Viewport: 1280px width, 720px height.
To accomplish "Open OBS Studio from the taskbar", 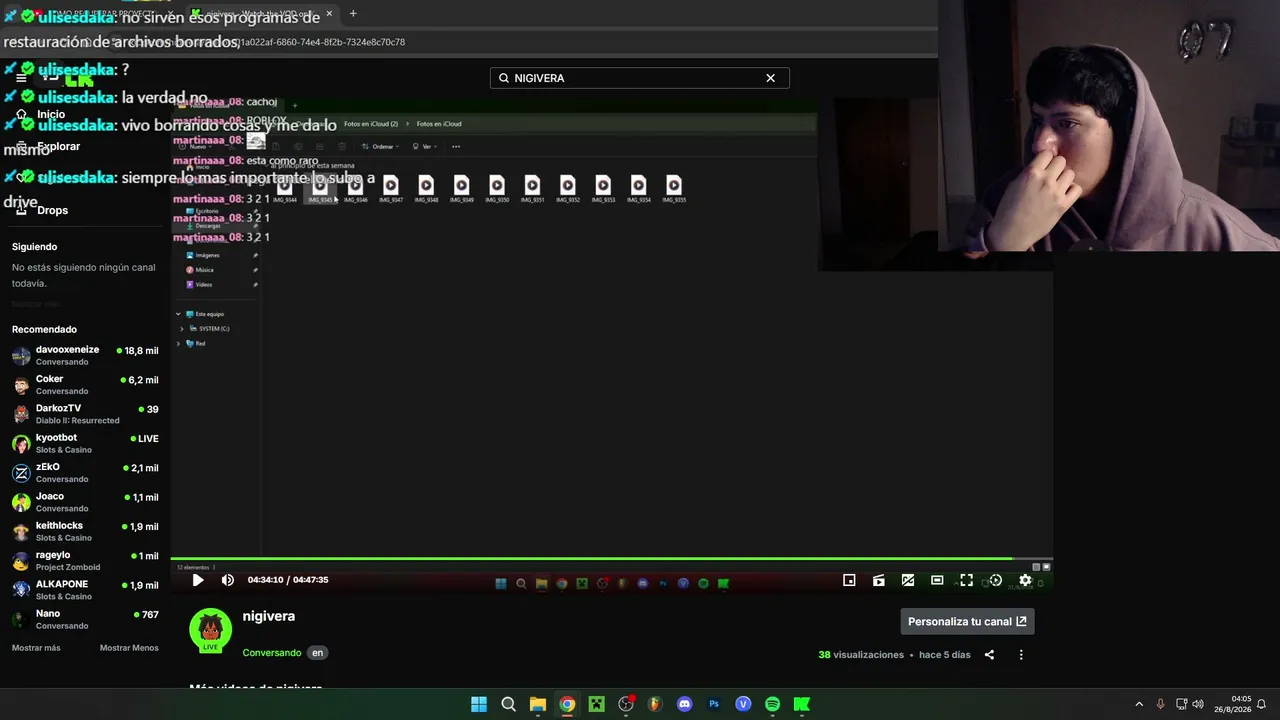I will pos(626,704).
